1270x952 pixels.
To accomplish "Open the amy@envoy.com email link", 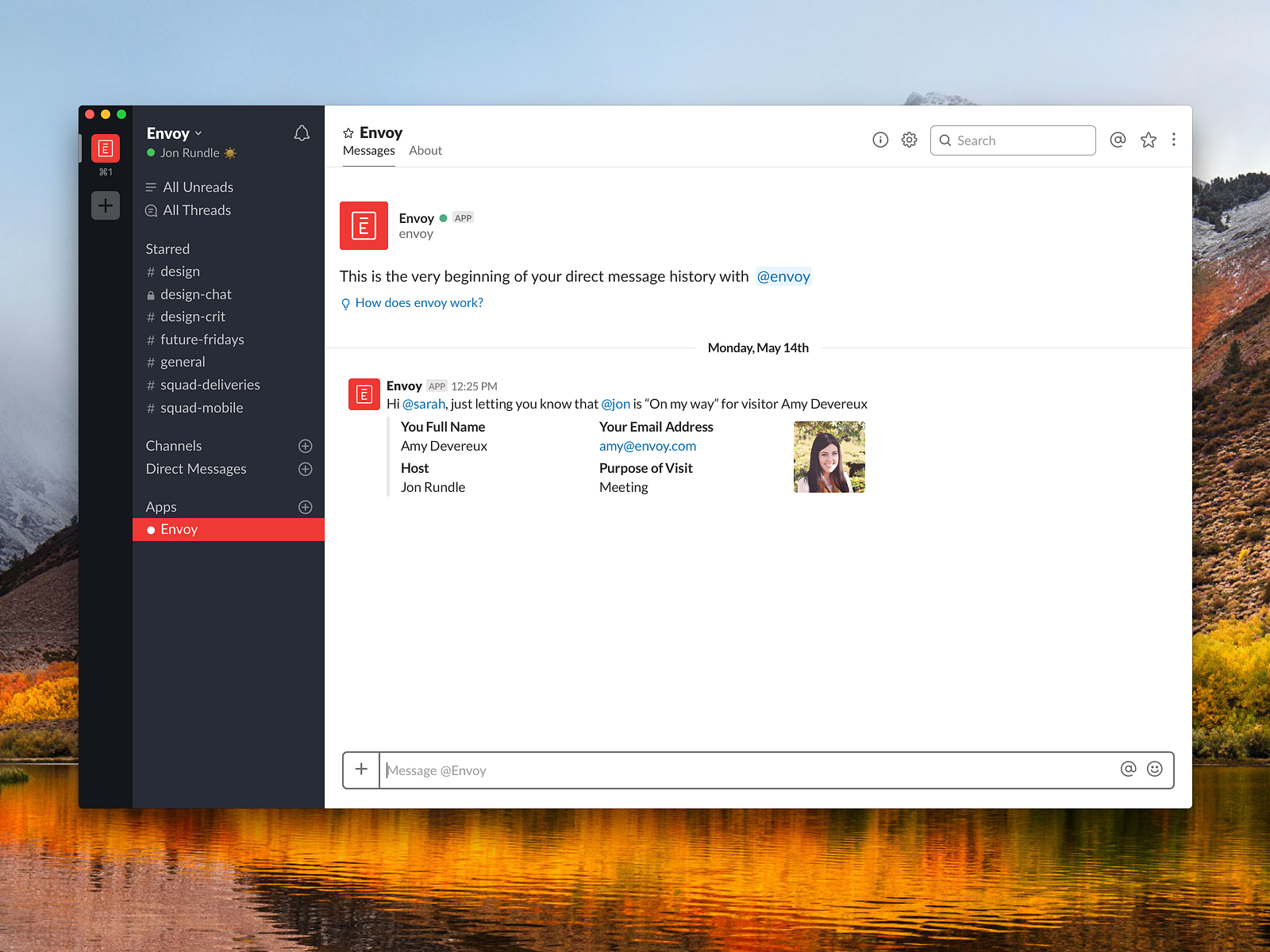I will pyautogui.click(x=648, y=446).
